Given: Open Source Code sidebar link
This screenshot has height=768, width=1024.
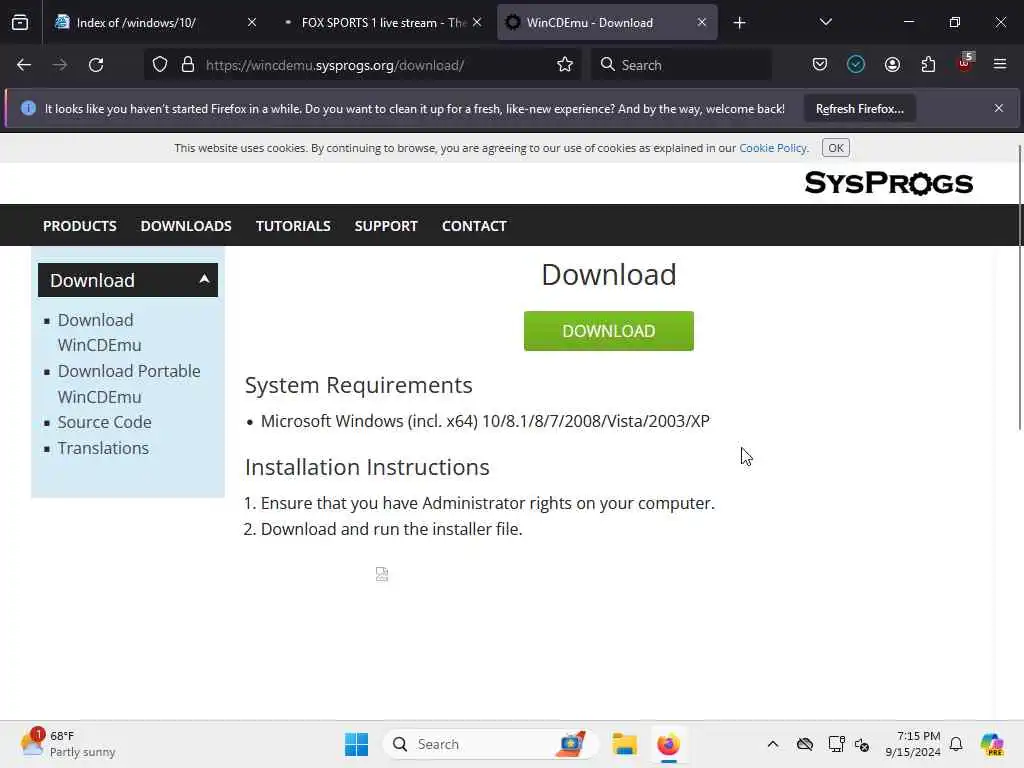Looking at the screenshot, I should [x=104, y=423].
